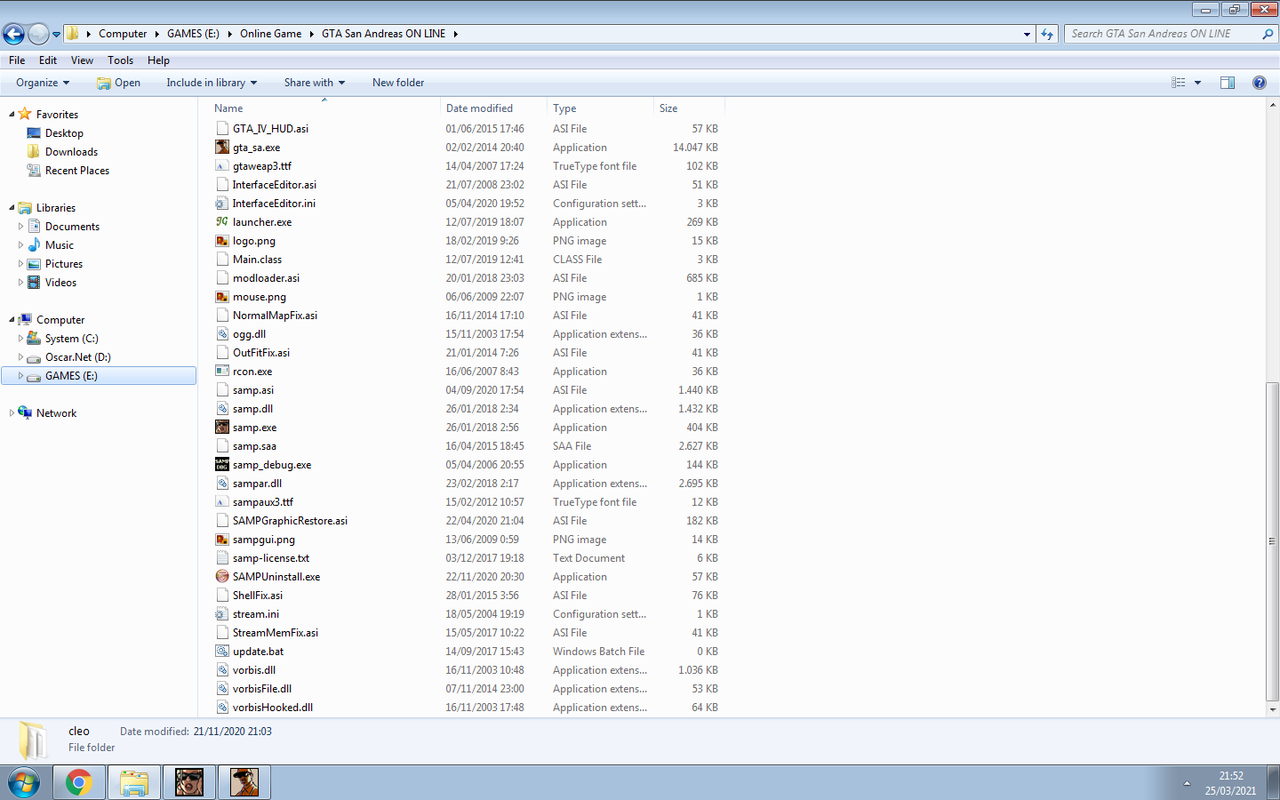Image resolution: width=1280 pixels, height=800 pixels.
Task: Click the sampgui.png image icon
Action: coord(223,540)
